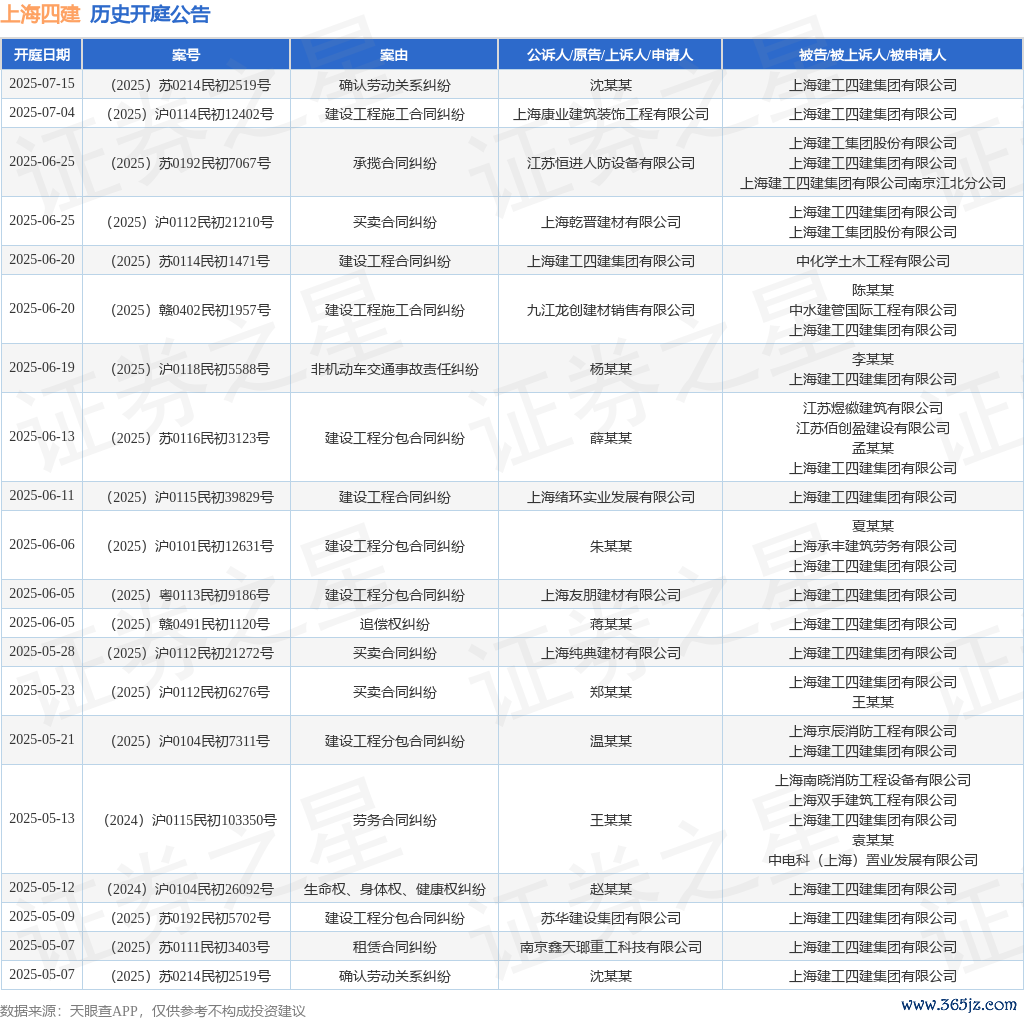Click the cause 劳务合同纠纷
This screenshot has width=1024, height=1020.
tap(394, 820)
